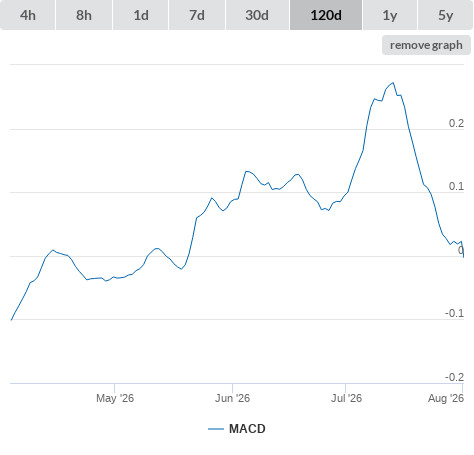The image size is (474, 455).
Task: Toggle the MACD series legend label
Action: [x=247, y=429]
